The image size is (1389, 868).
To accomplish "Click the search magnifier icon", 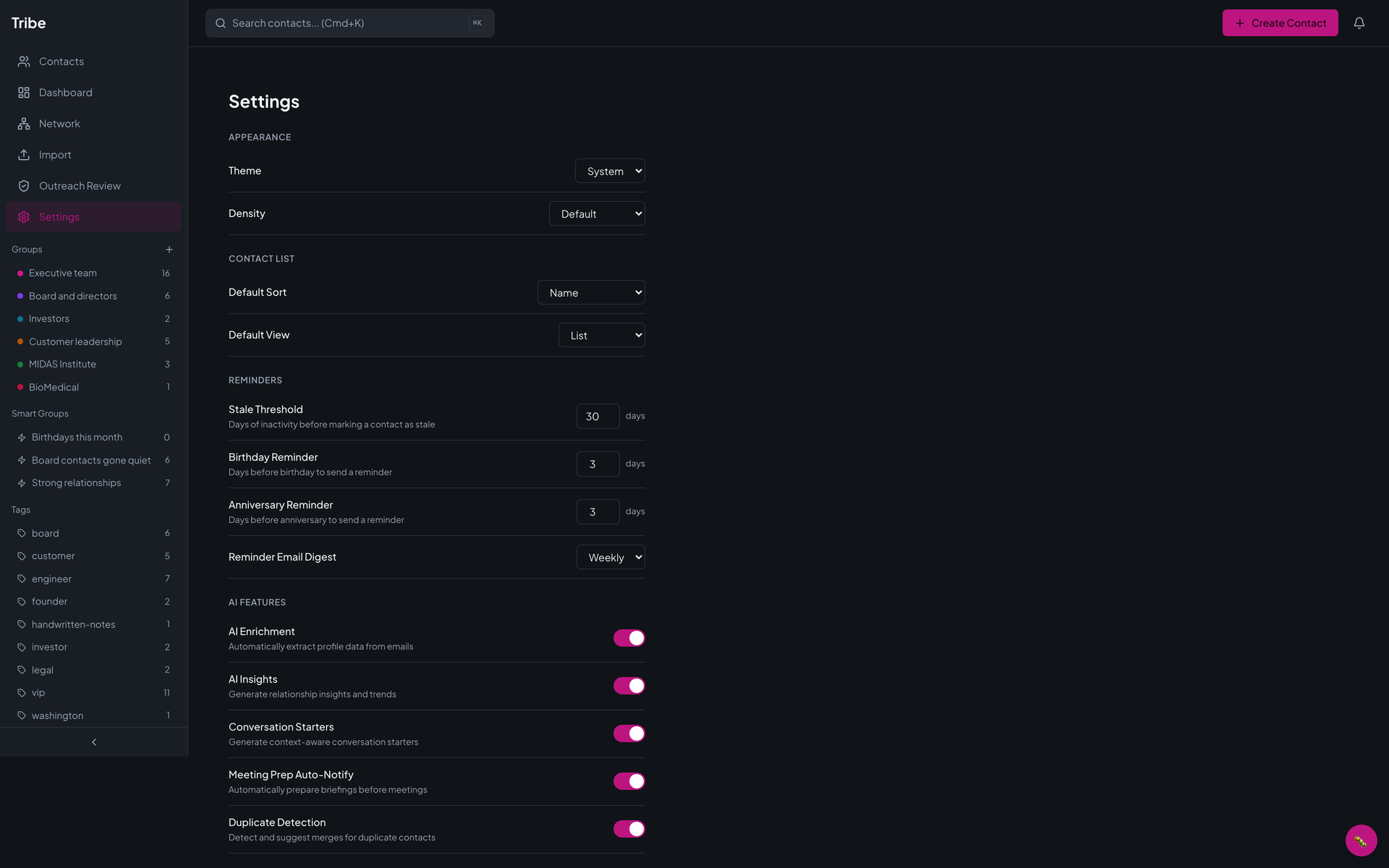I will (x=221, y=23).
